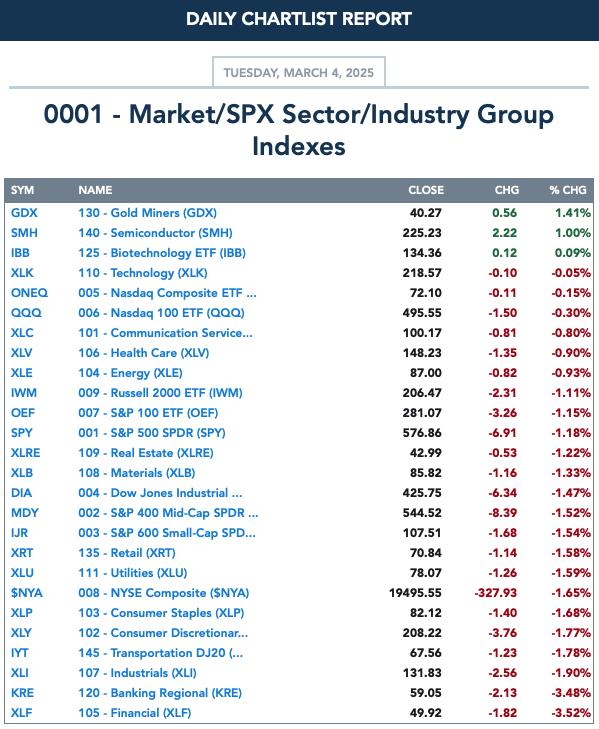Click the XLV symbol link
The width and height of the screenshot is (599, 729).
21,353
